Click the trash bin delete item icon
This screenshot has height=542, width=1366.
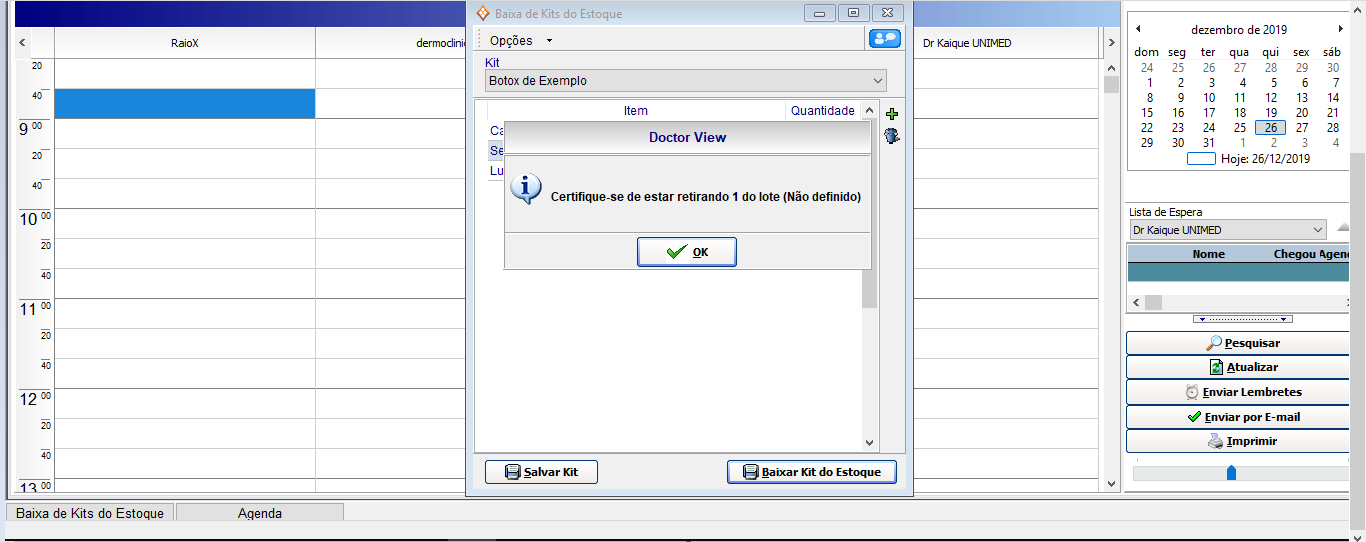[892, 136]
